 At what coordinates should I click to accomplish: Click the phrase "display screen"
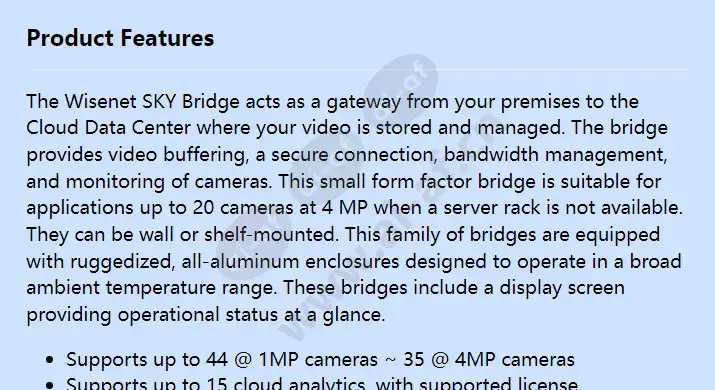tap(562, 288)
